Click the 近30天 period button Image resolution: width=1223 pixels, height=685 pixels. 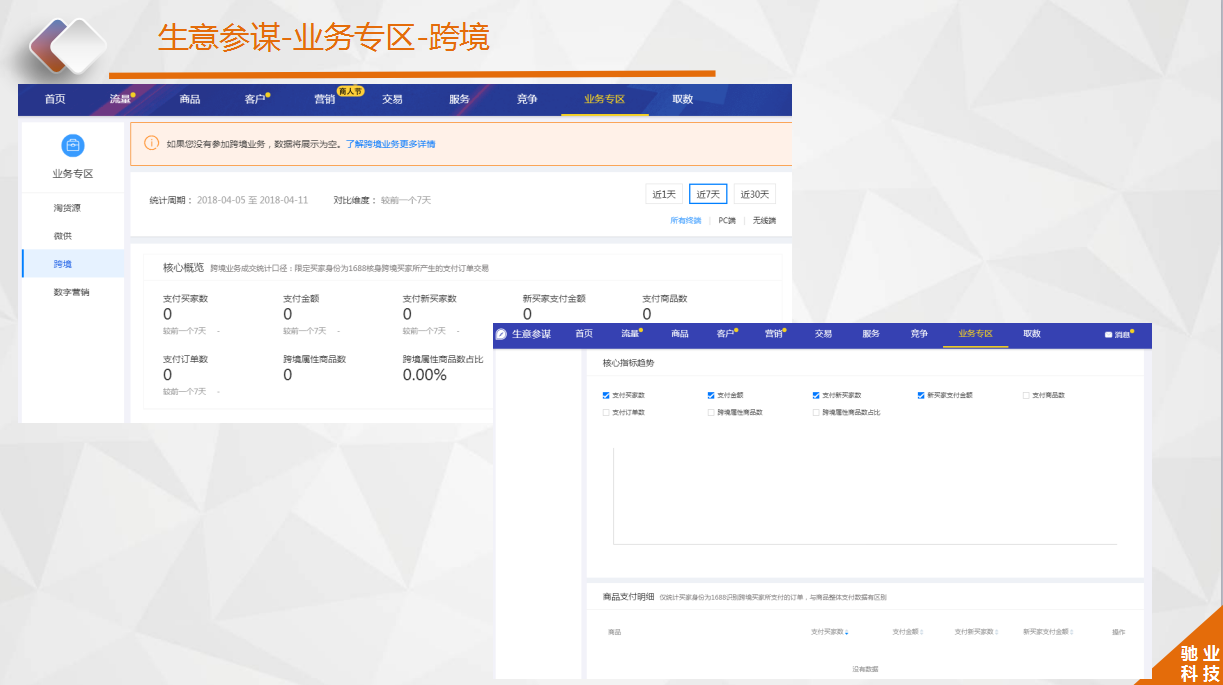(755, 194)
